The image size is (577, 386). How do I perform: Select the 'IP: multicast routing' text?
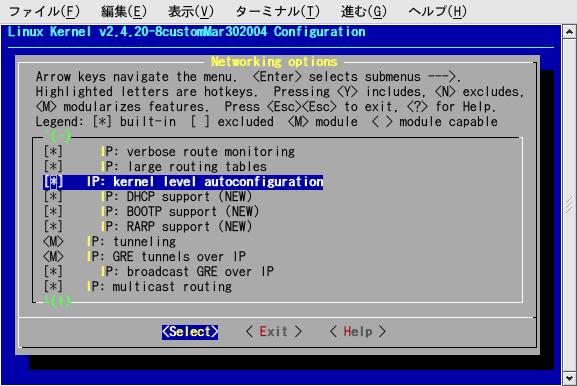click(x=159, y=286)
